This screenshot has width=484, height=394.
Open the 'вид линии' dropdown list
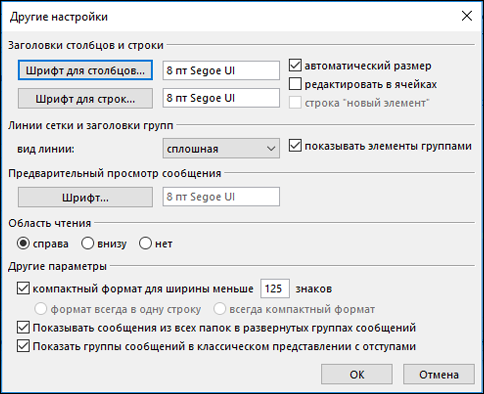(221, 148)
